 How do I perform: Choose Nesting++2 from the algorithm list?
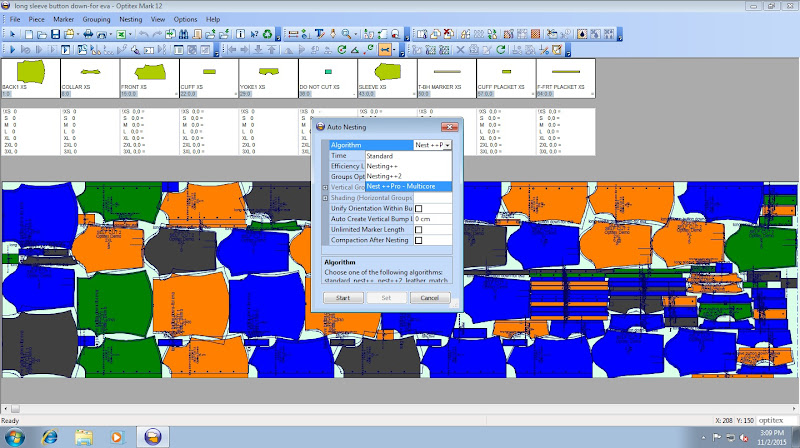coord(408,176)
